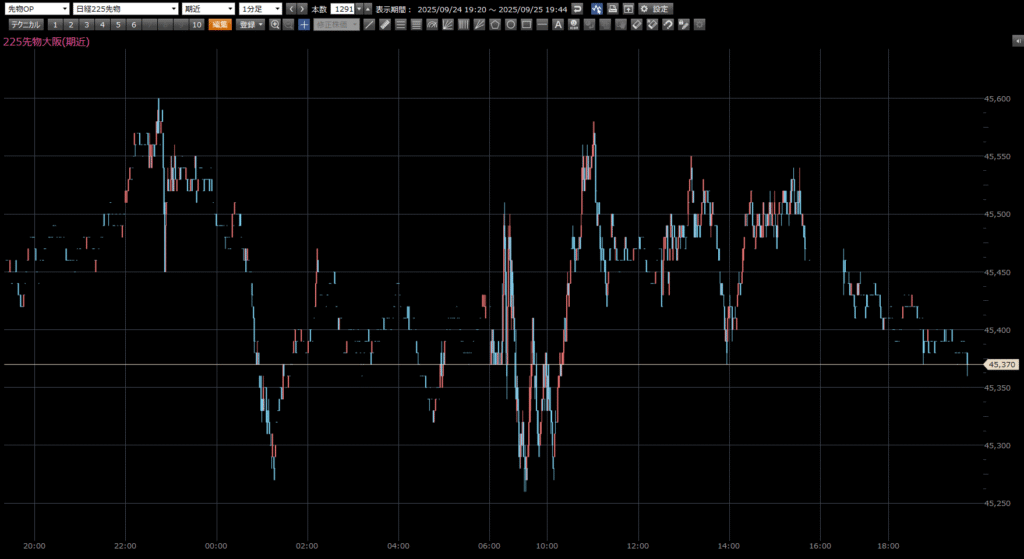The width and height of the screenshot is (1024, 559).
Task: Click the zoom in magnifier icon
Action: pos(274,24)
